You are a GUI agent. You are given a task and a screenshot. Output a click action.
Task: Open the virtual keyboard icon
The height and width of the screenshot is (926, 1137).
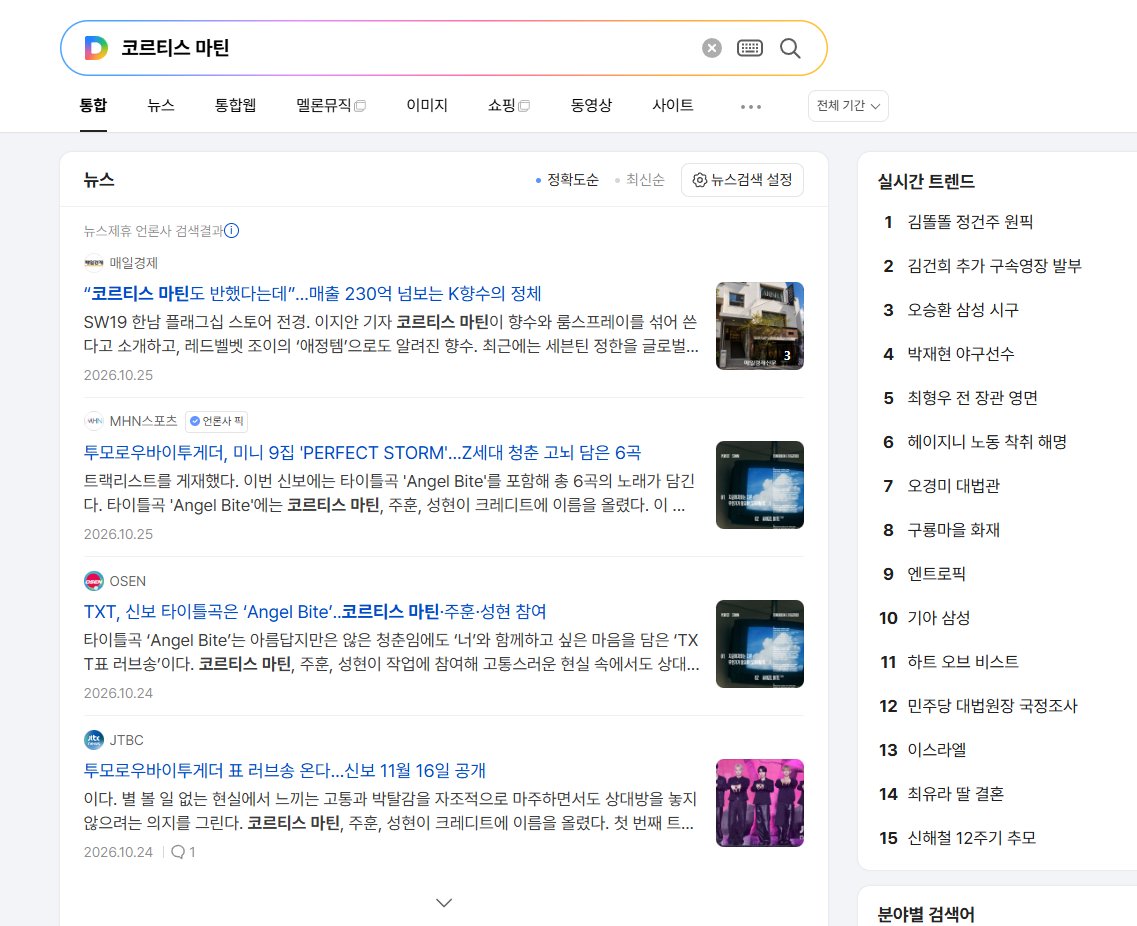750,48
